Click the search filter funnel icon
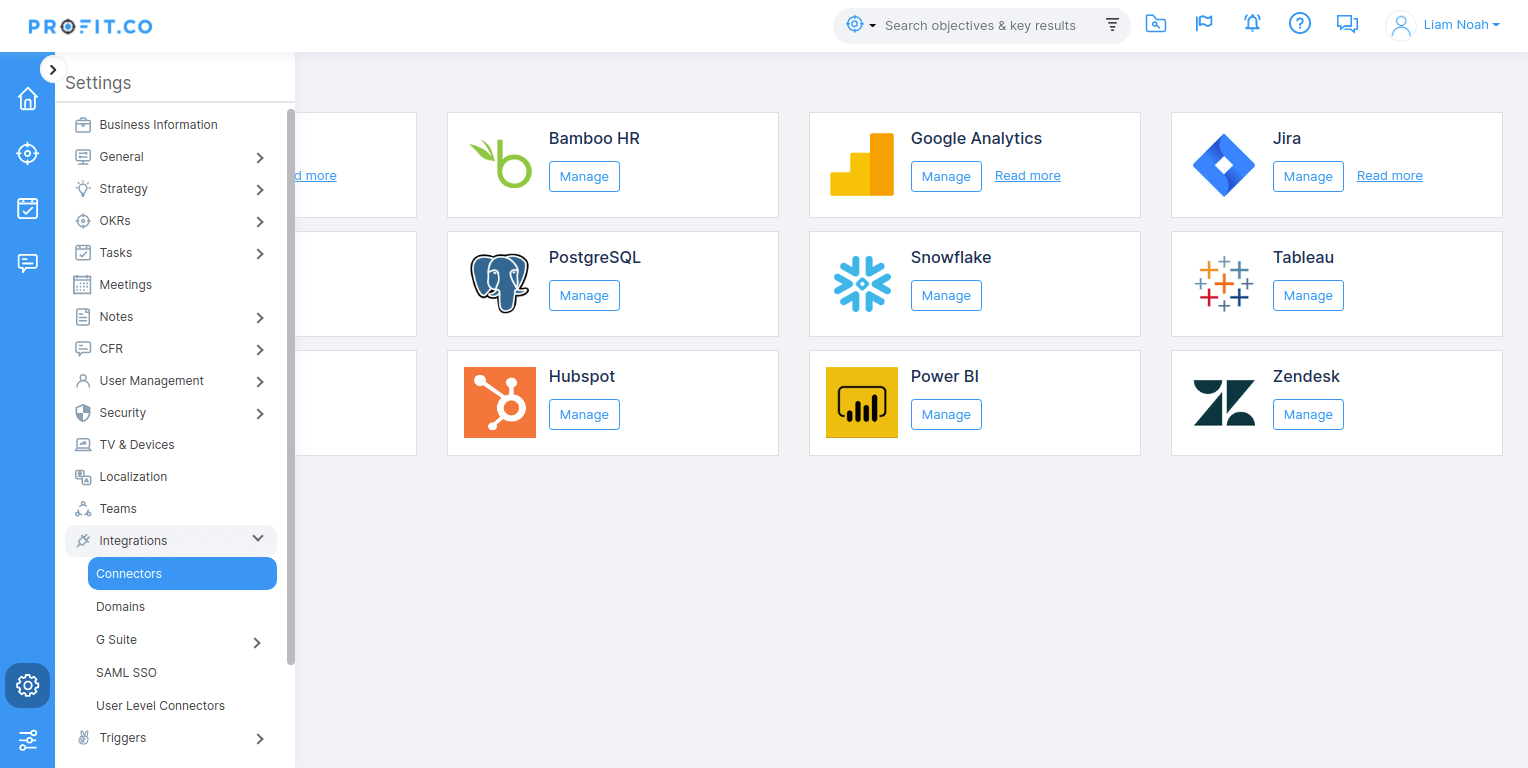This screenshot has height=768, width=1528. click(1112, 25)
